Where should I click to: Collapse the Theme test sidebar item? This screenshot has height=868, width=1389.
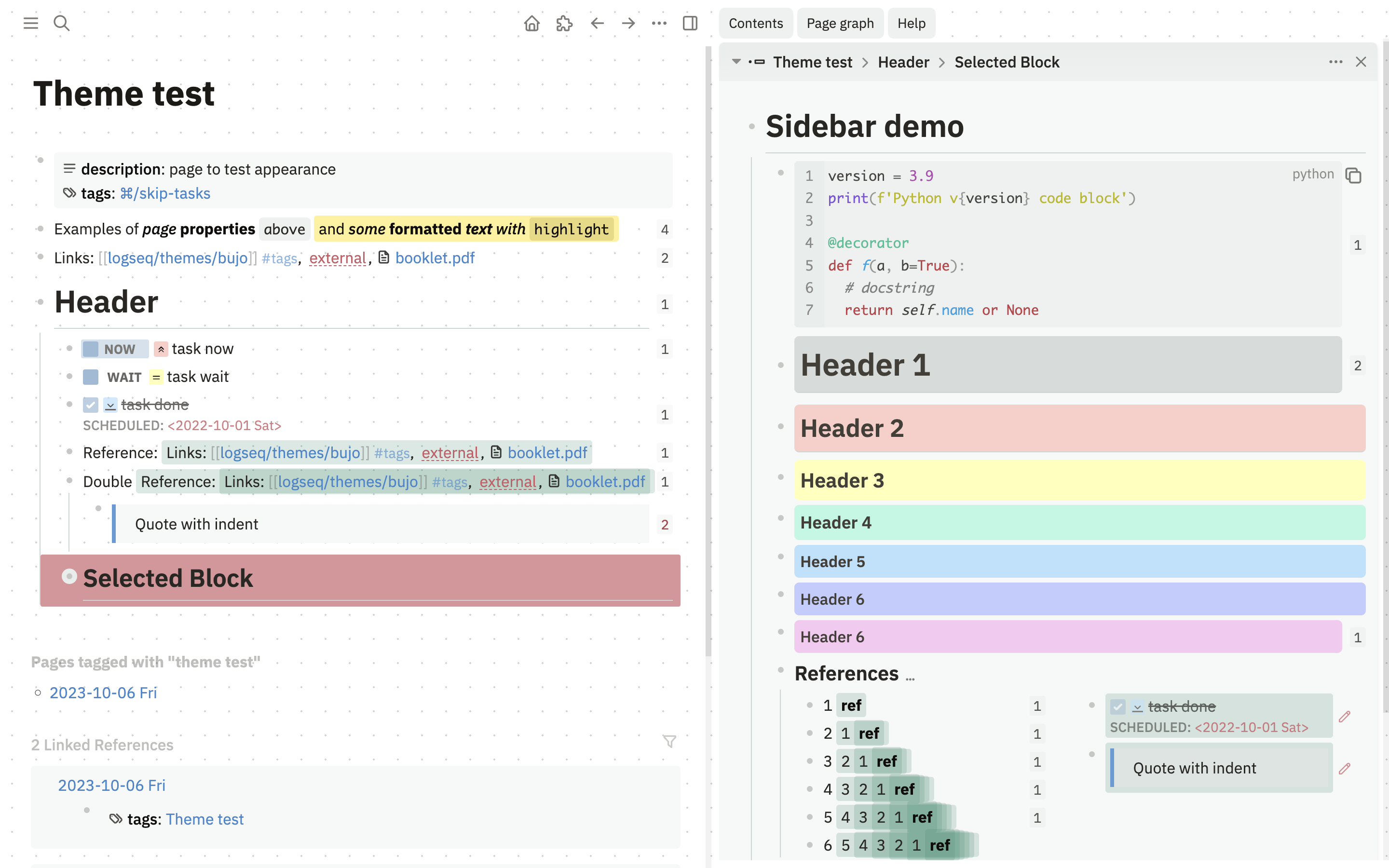736,61
